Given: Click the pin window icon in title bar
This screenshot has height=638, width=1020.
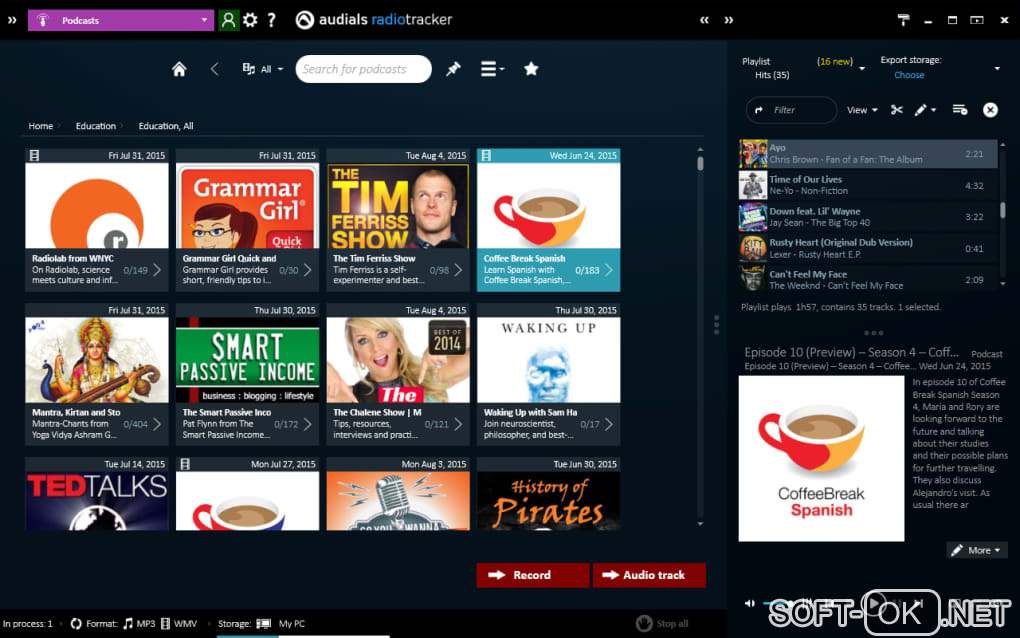Looking at the screenshot, I should 904,20.
